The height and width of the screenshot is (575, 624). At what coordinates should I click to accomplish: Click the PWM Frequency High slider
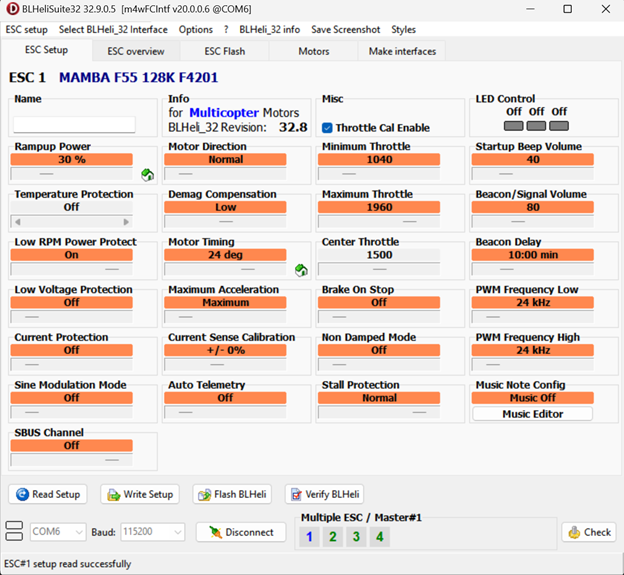pyautogui.click(x=532, y=364)
